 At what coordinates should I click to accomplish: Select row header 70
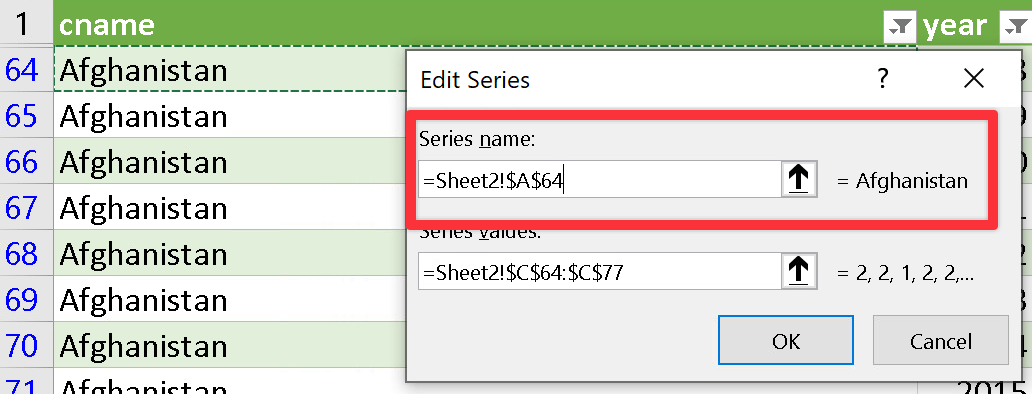coord(22,345)
